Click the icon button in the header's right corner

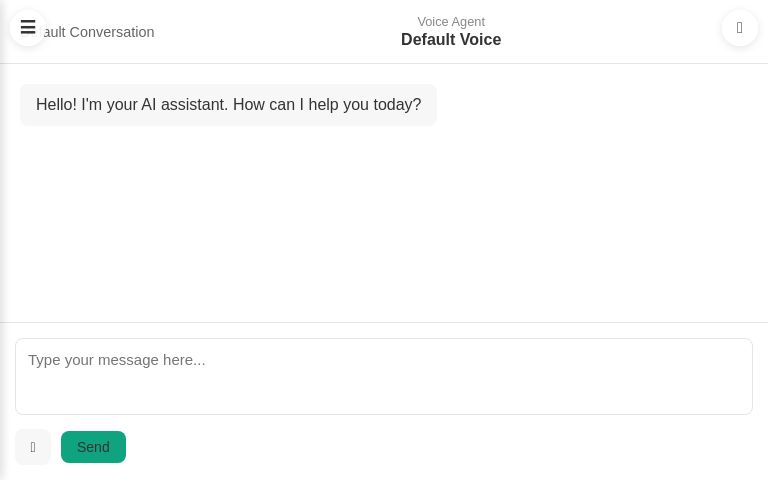tap(739, 28)
